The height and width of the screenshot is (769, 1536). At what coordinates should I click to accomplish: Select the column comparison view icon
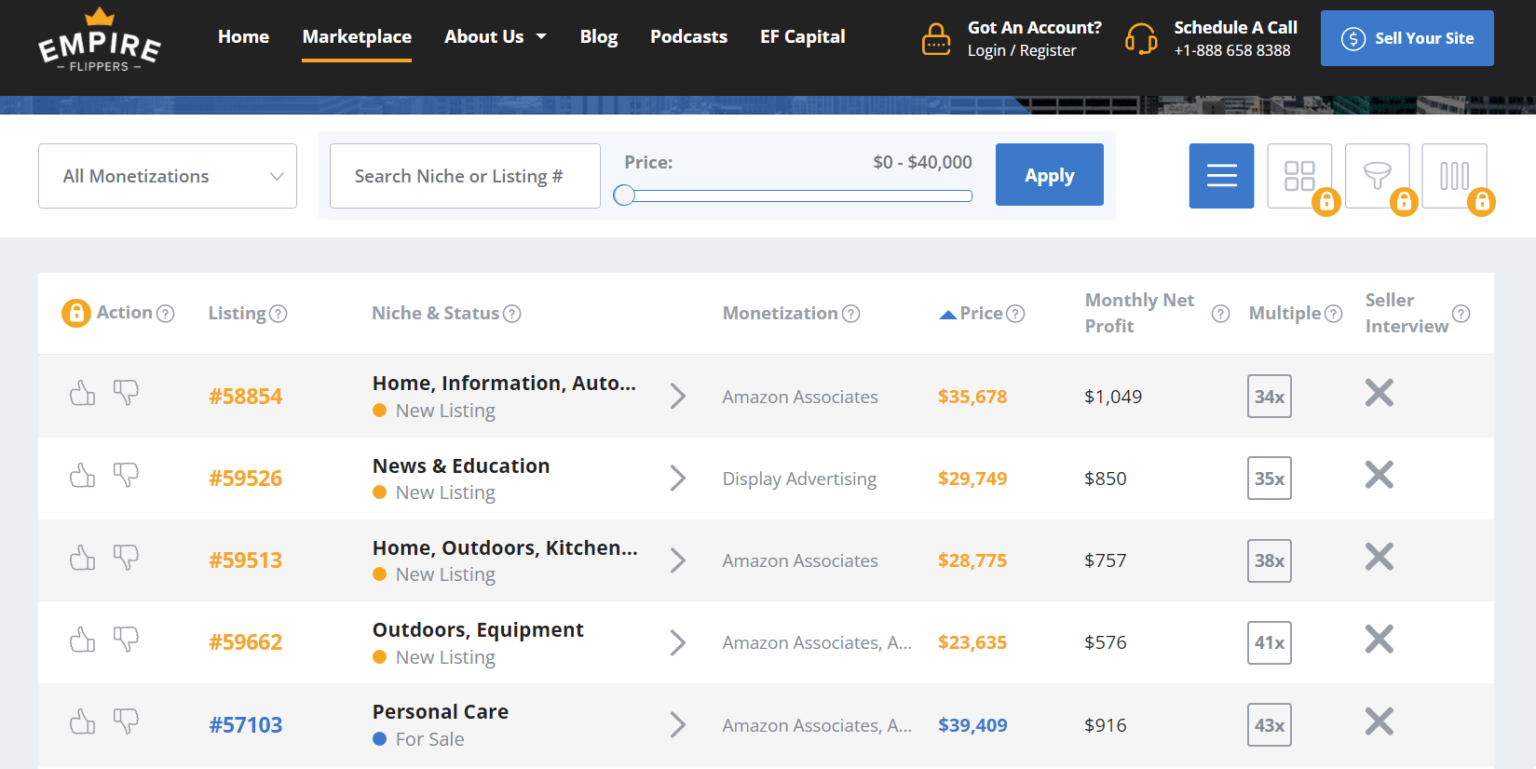pyautogui.click(x=1455, y=175)
